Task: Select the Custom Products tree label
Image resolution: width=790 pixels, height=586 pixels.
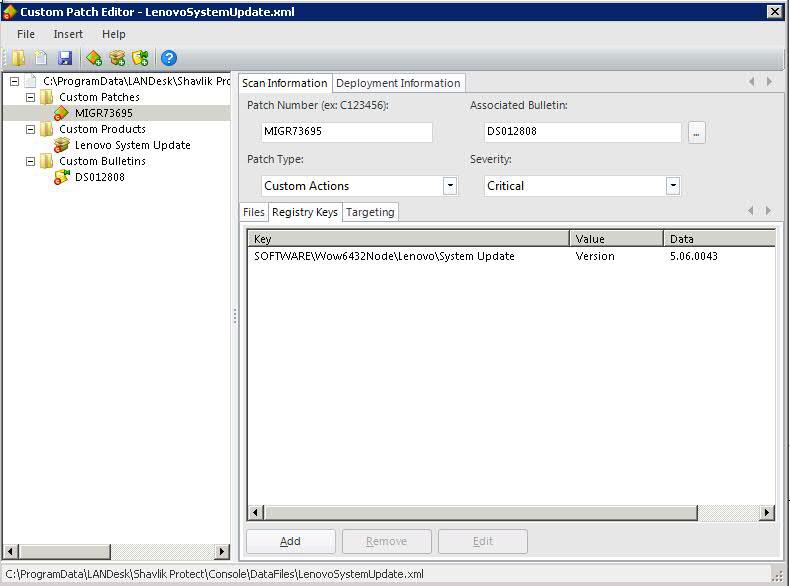Action: pyautogui.click(x=102, y=129)
